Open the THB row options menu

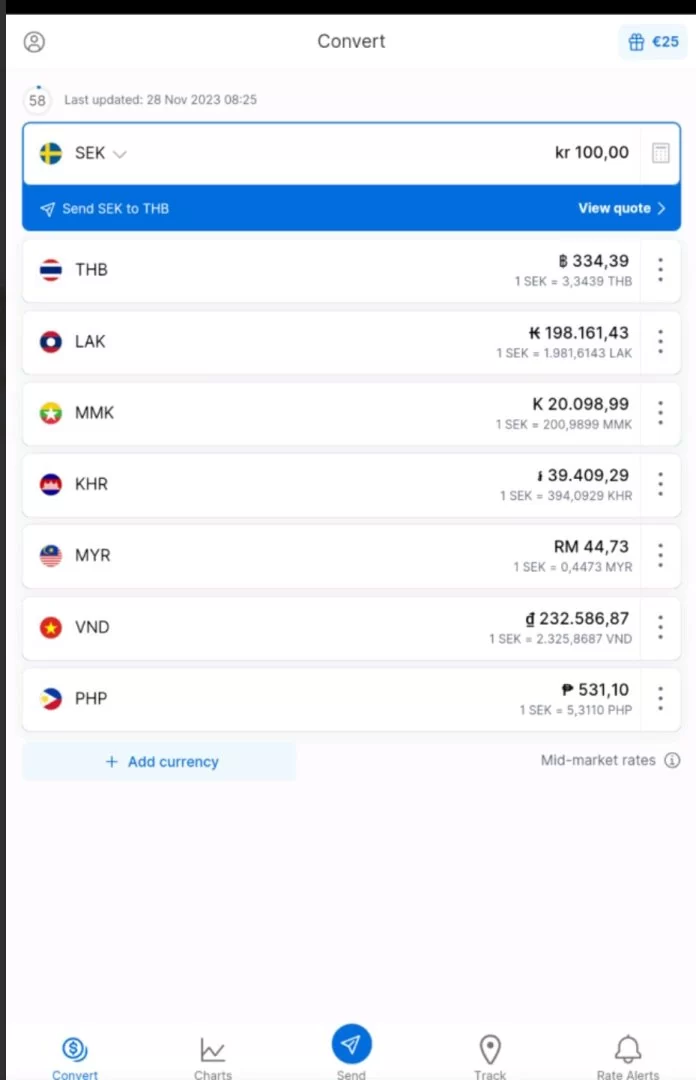point(660,270)
